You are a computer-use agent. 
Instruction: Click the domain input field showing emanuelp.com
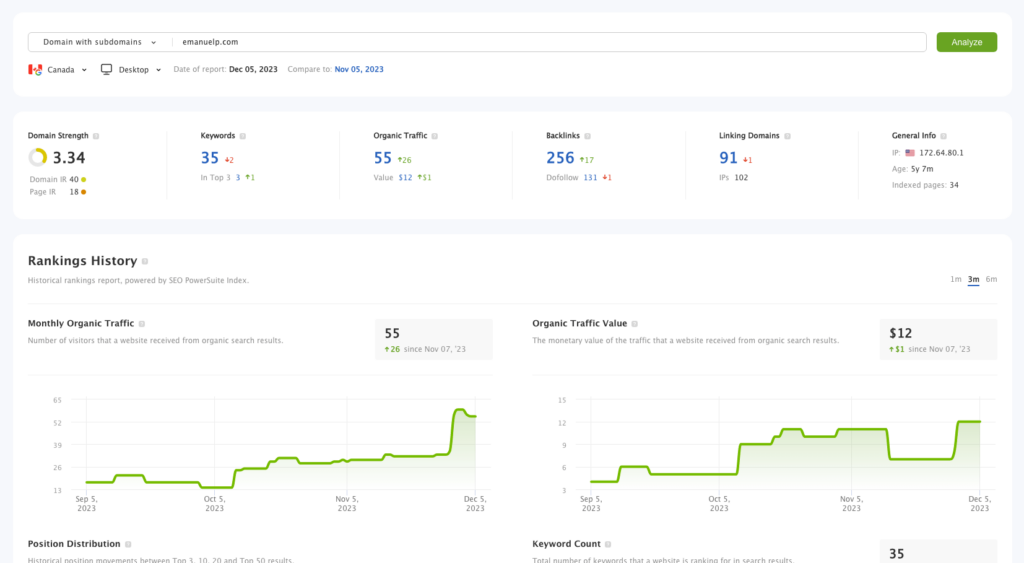(x=549, y=42)
